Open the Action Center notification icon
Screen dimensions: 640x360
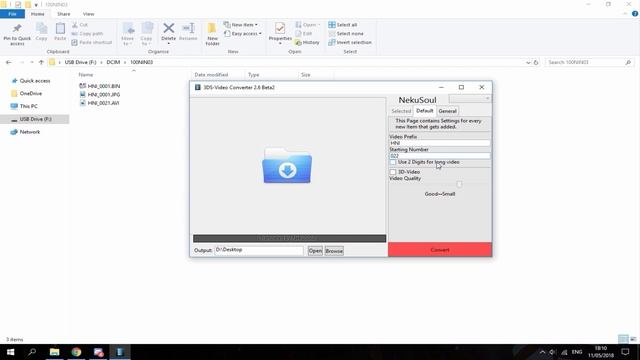(x=625, y=352)
